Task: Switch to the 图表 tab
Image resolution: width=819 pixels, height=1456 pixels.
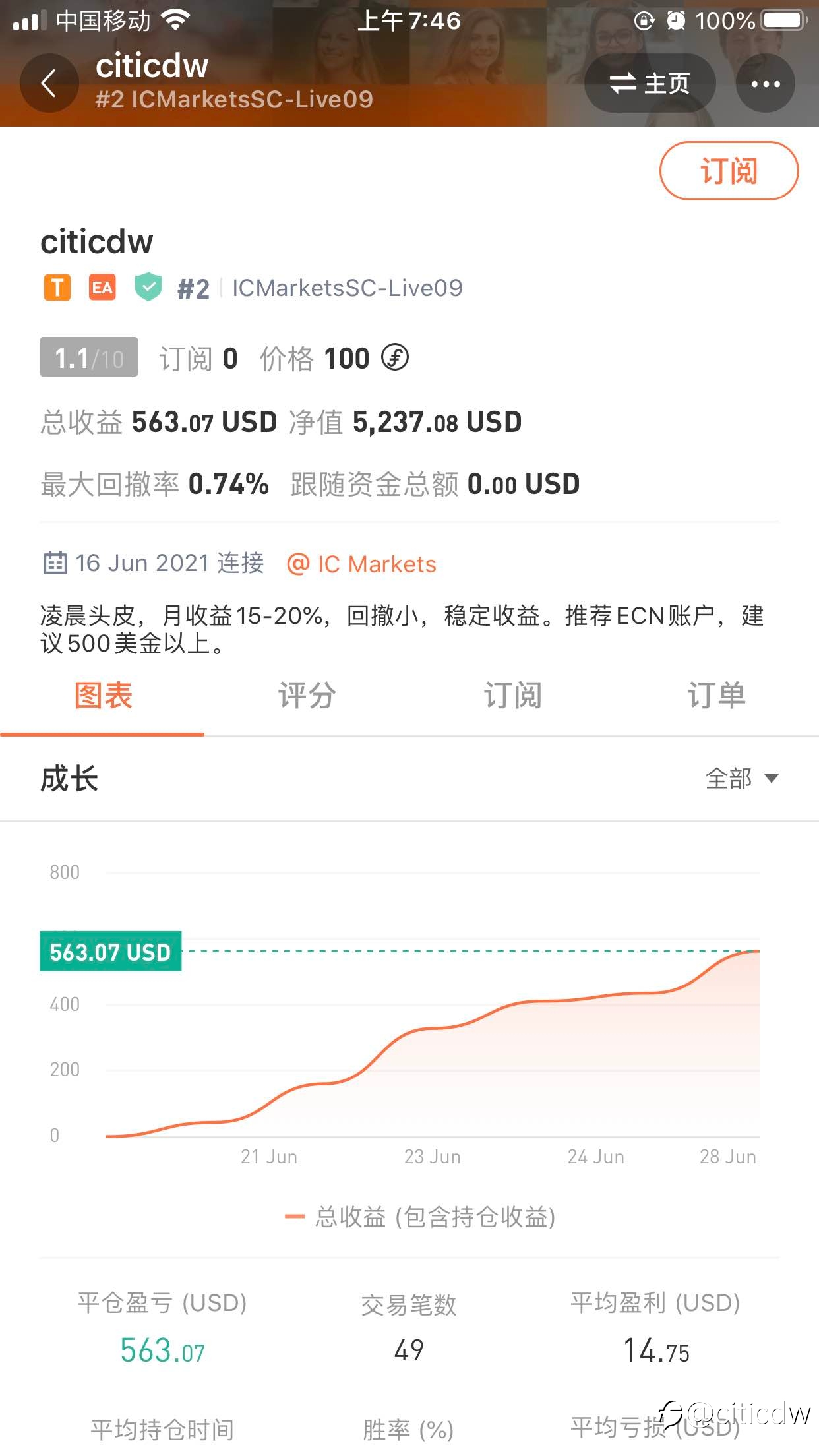Action: (x=103, y=696)
